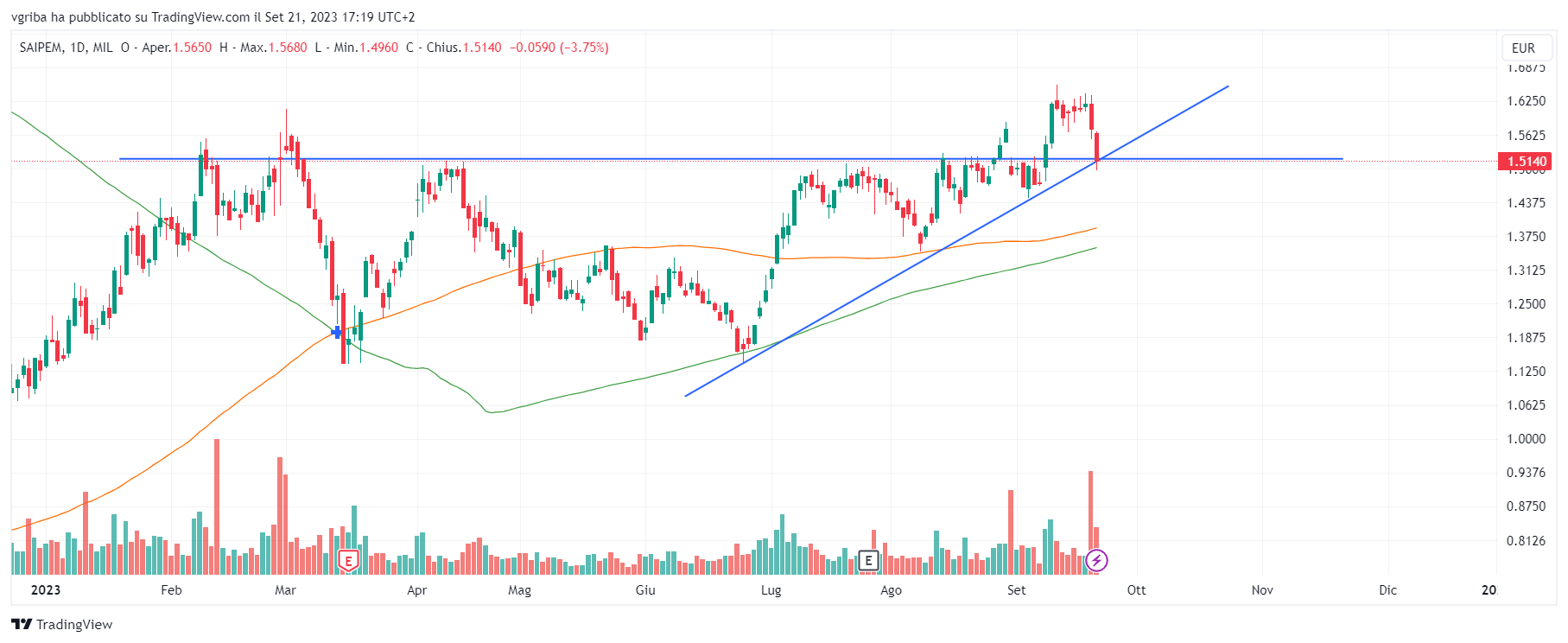Click the blue cross marker on the chart
The height and width of the screenshot is (643, 1568).
pos(337,332)
